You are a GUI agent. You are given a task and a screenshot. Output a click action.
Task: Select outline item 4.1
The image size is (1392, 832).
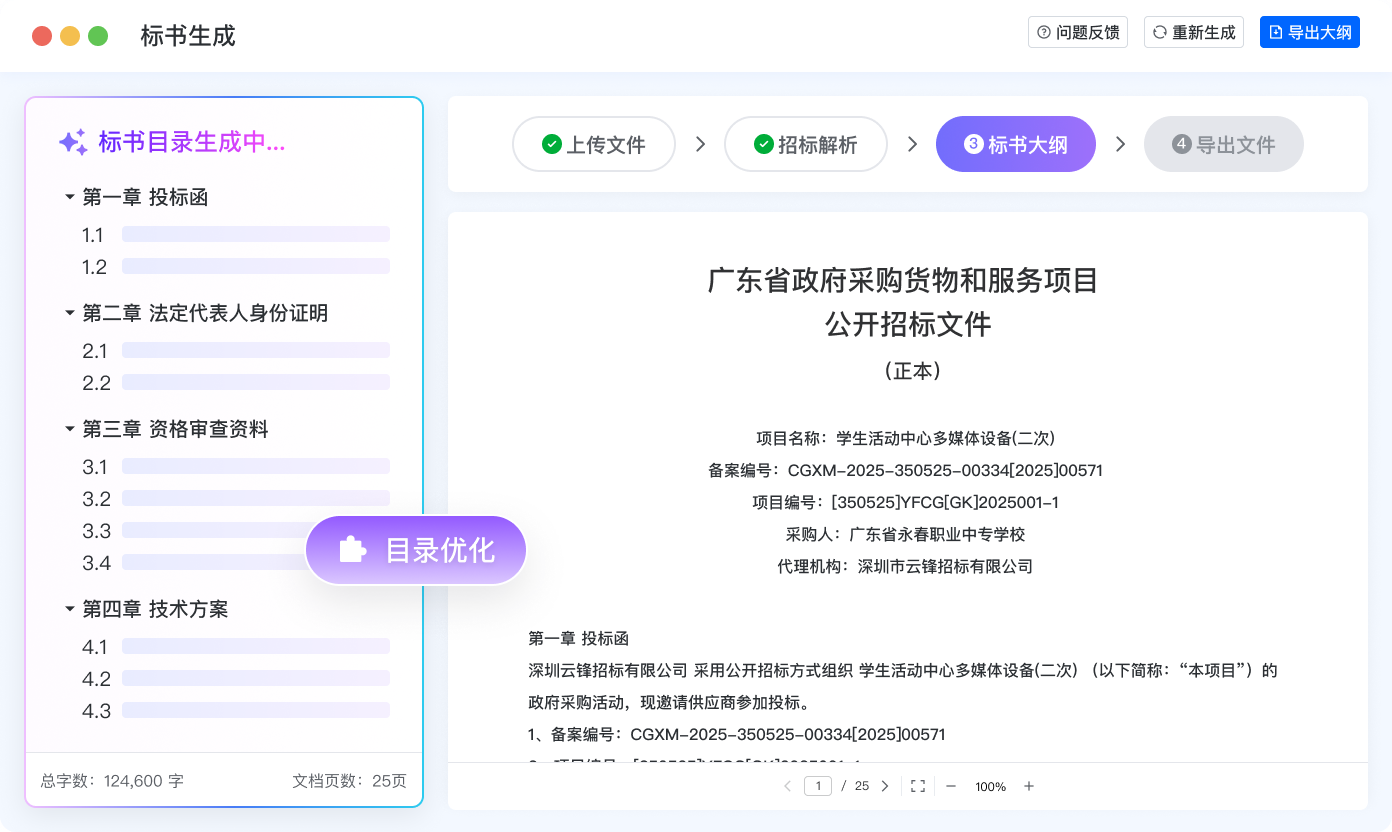click(236, 647)
